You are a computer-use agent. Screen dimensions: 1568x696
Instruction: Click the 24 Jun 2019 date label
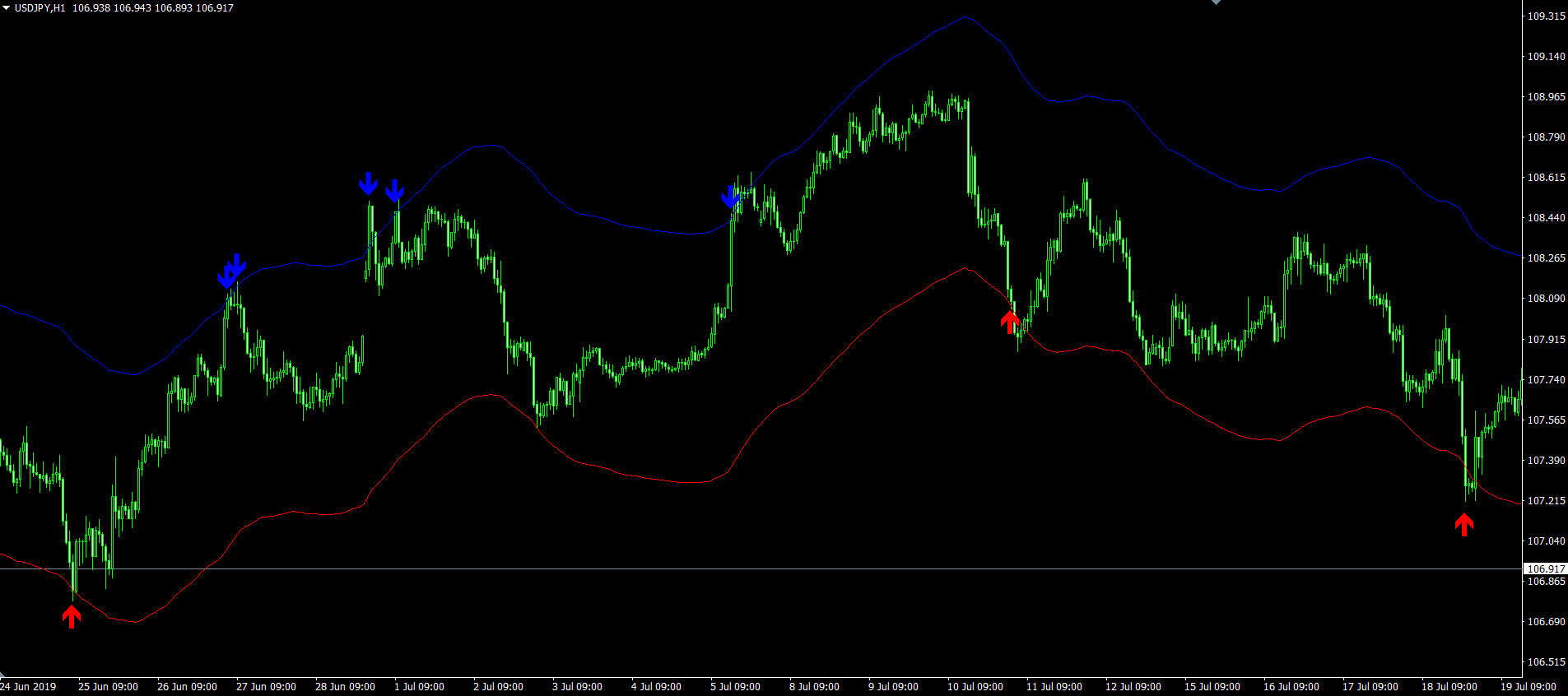pos(28,687)
